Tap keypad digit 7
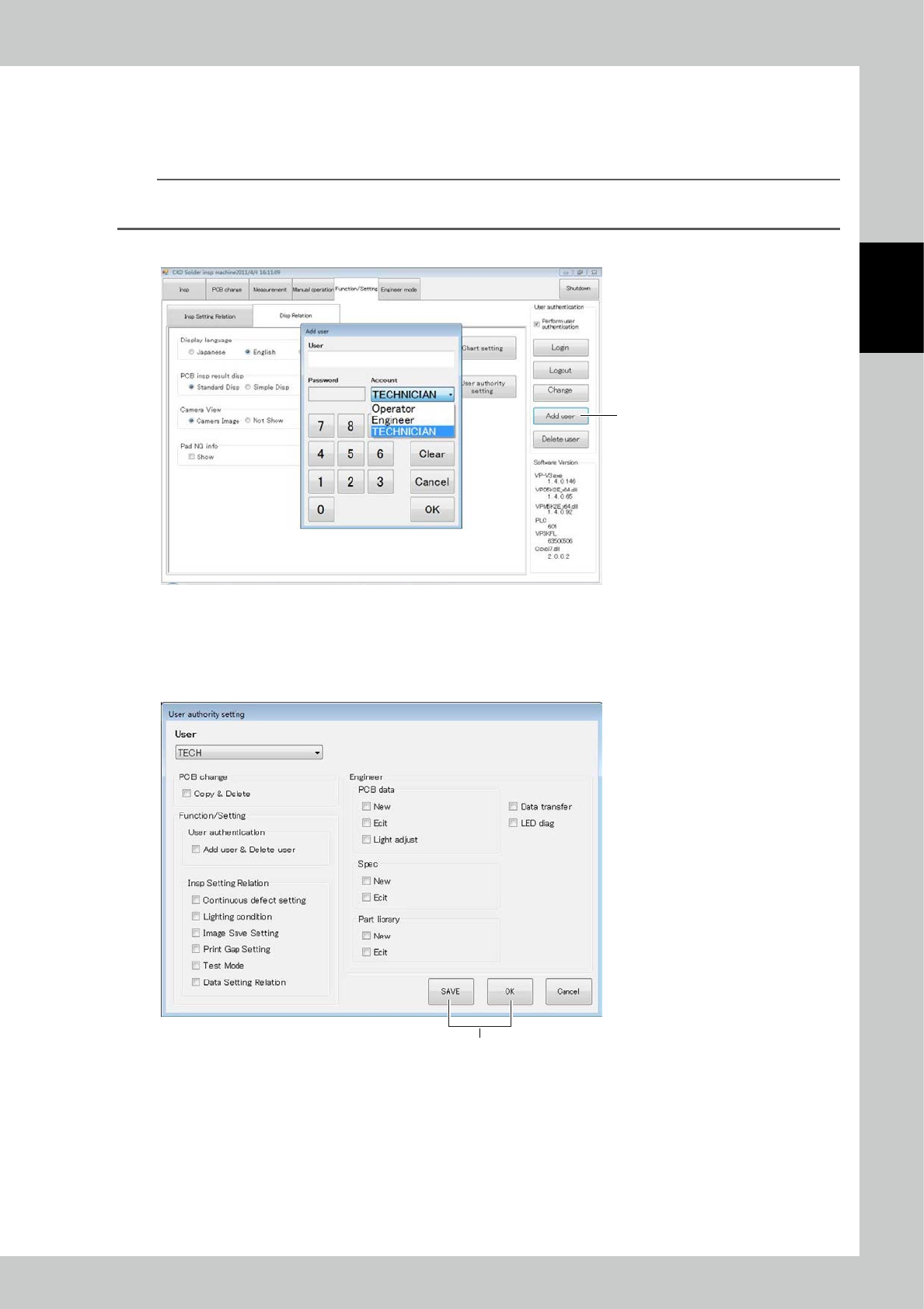This screenshot has height=1309, width=924. coord(321,426)
